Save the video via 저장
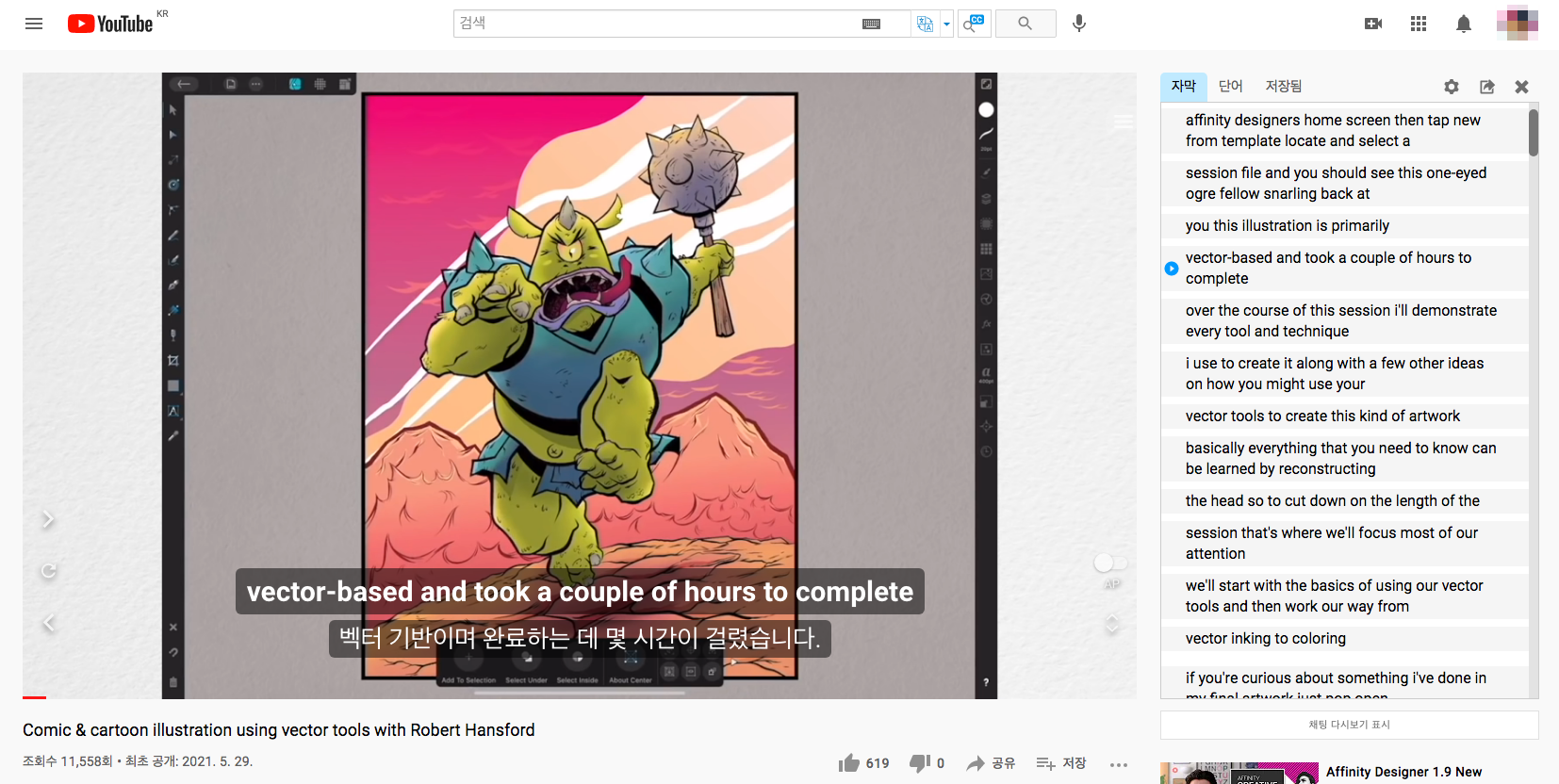This screenshot has width=1559, height=784. pos(1061,763)
